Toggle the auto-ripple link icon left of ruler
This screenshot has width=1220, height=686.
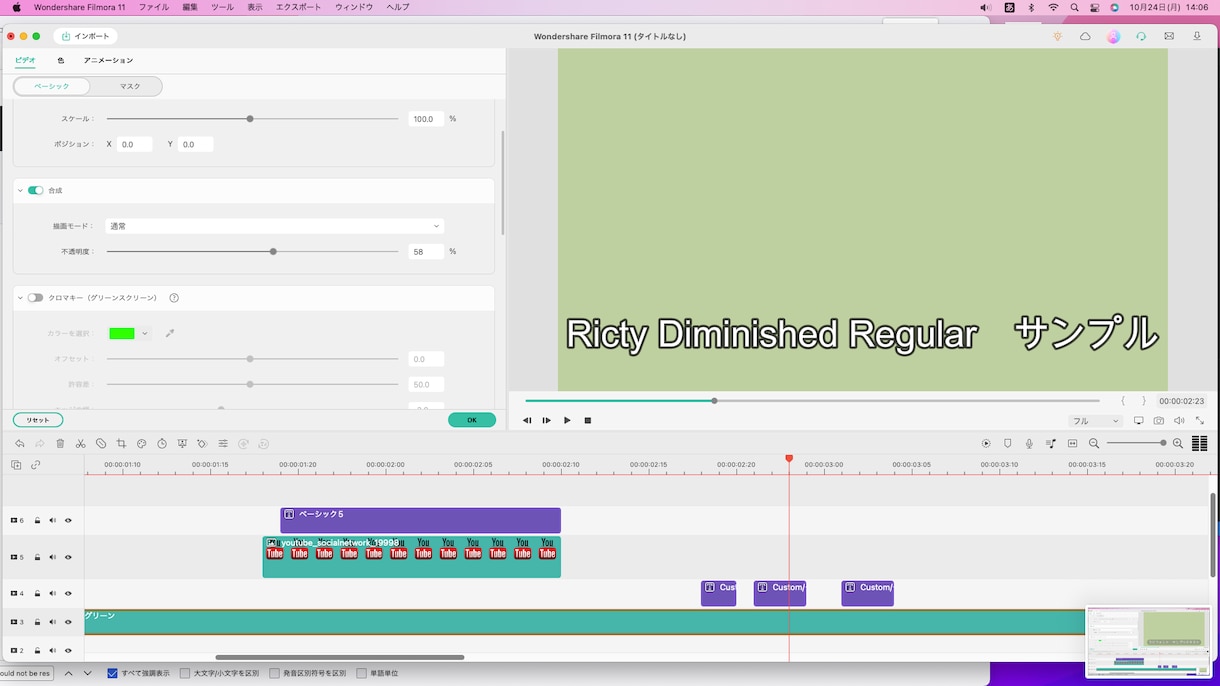[x=36, y=465]
